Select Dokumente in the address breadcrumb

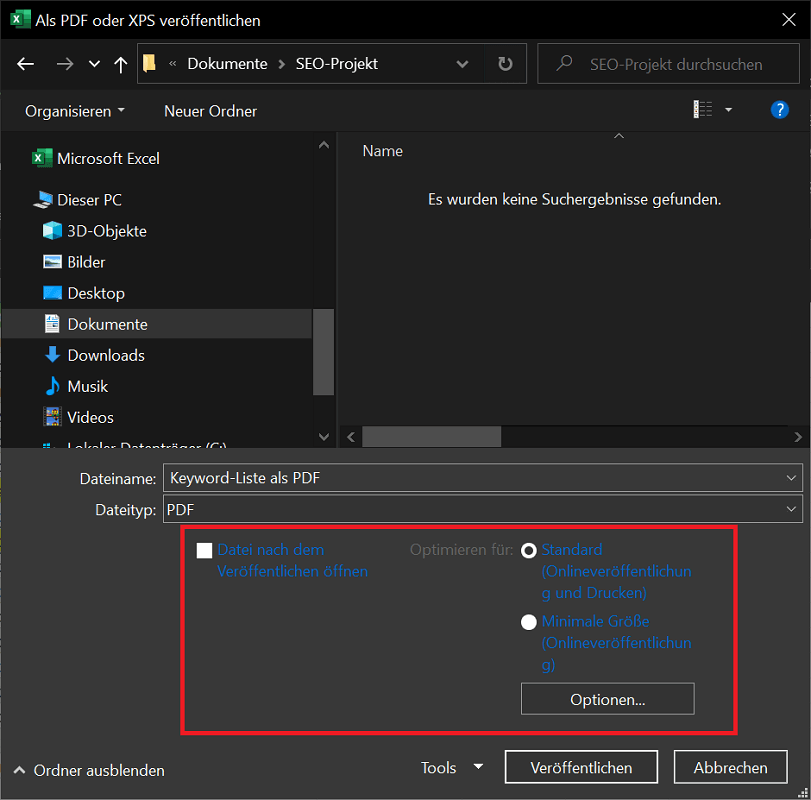pos(227,64)
